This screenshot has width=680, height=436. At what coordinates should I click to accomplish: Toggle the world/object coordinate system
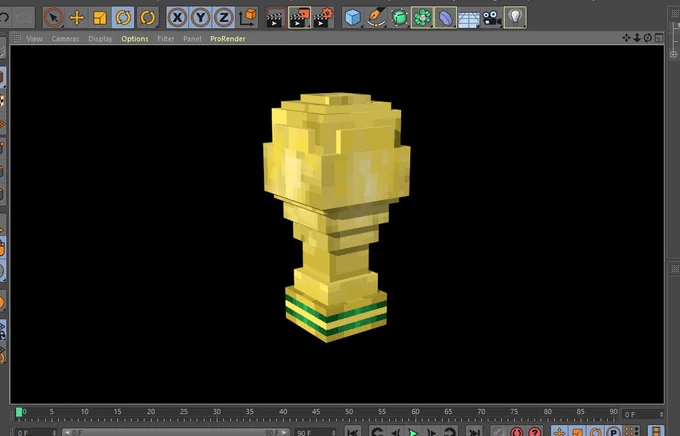click(247, 18)
